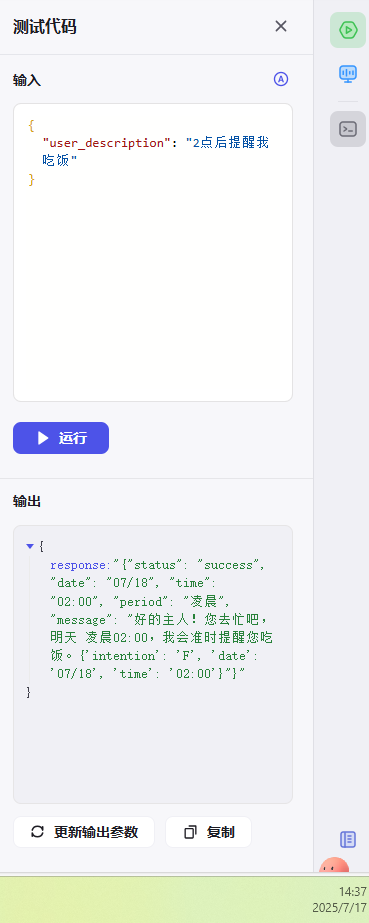Open the terminal console icon in sidebar
This screenshot has height=923, width=369.
pos(348,129)
